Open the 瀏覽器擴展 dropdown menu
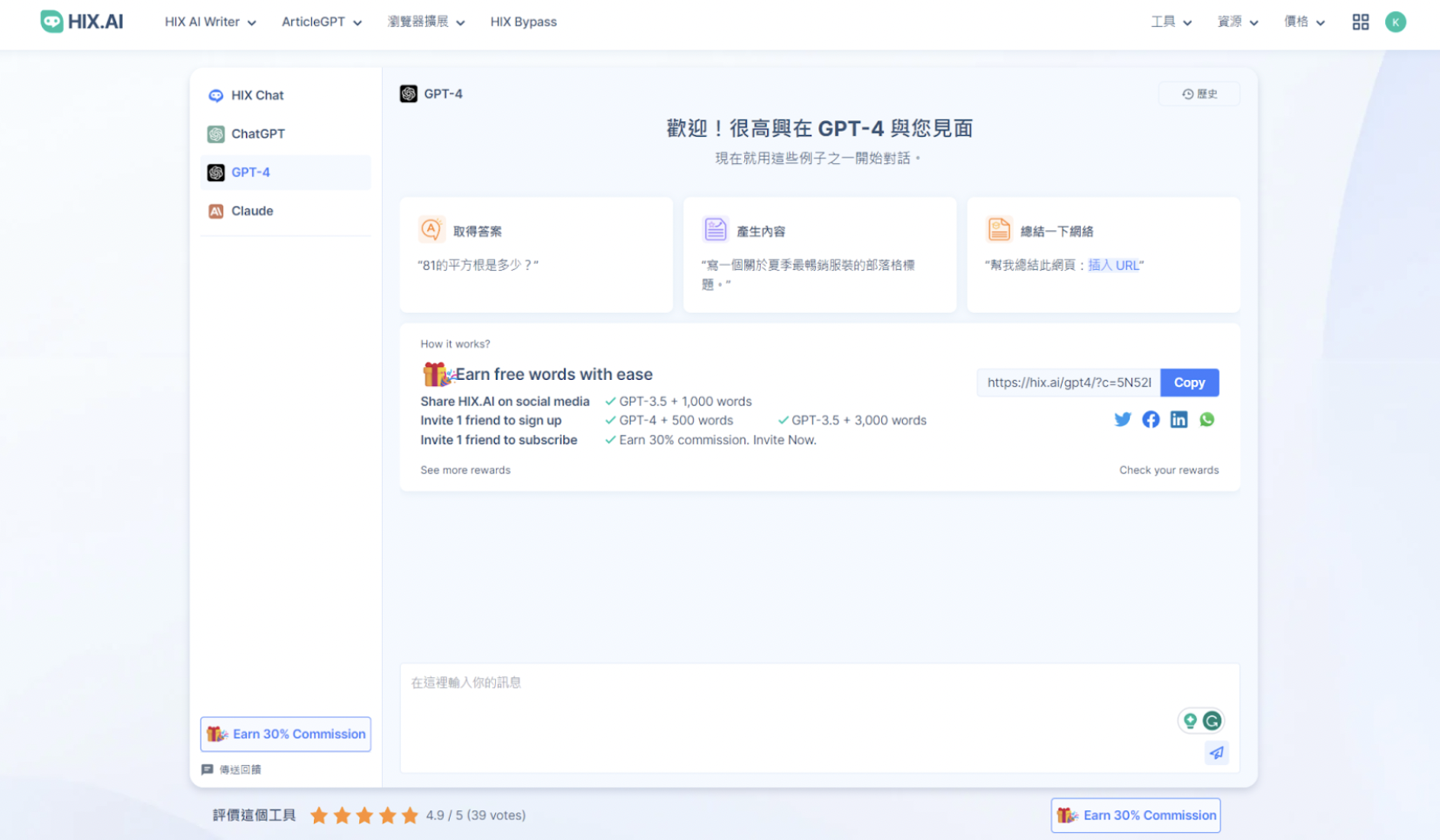The width and height of the screenshot is (1440, 840). [x=426, y=22]
